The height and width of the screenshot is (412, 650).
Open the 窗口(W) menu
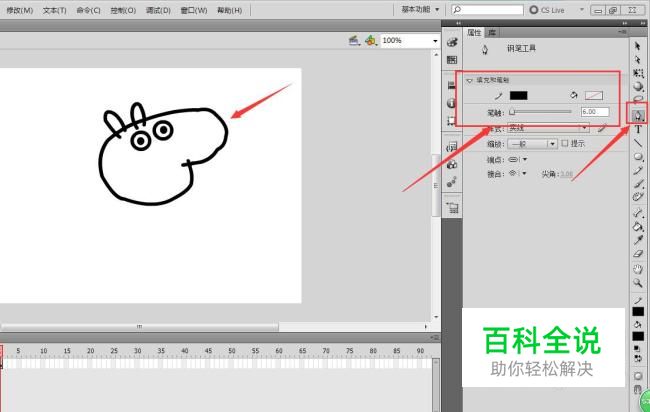(194, 10)
